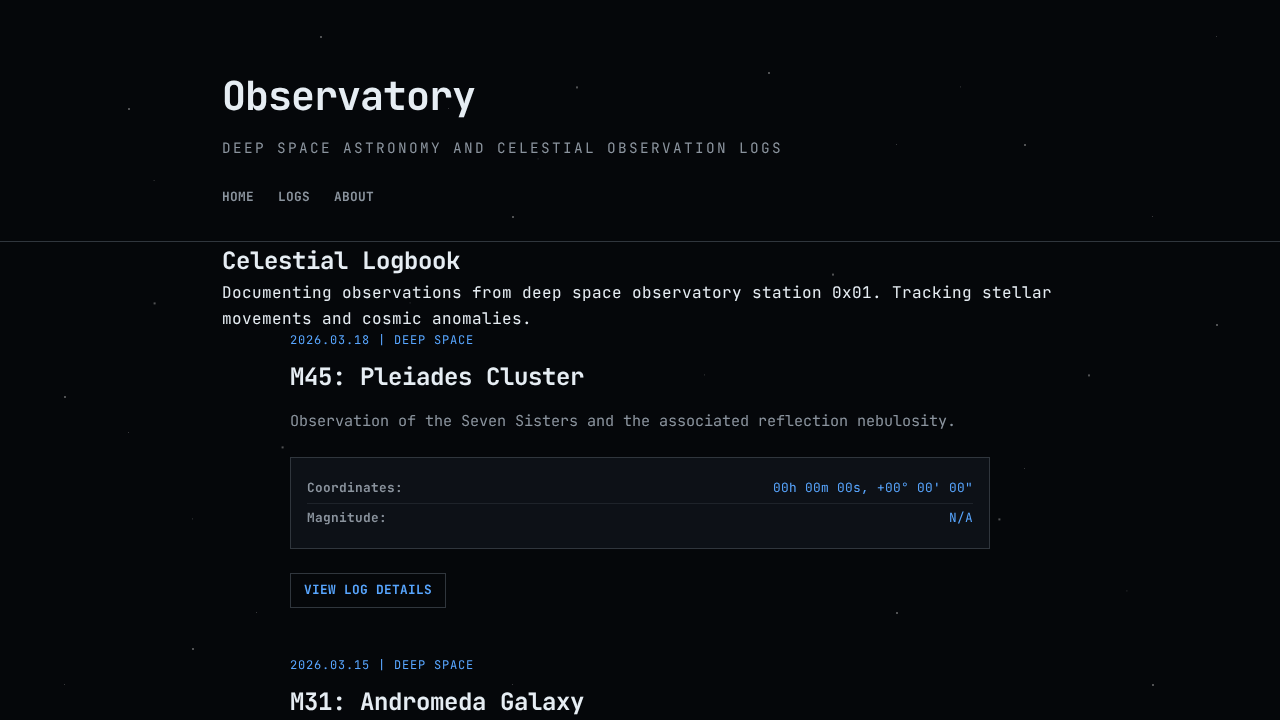The image size is (1280, 720).
Task: Click the Seven Sisters observation description
Action: click(x=622, y=420)
